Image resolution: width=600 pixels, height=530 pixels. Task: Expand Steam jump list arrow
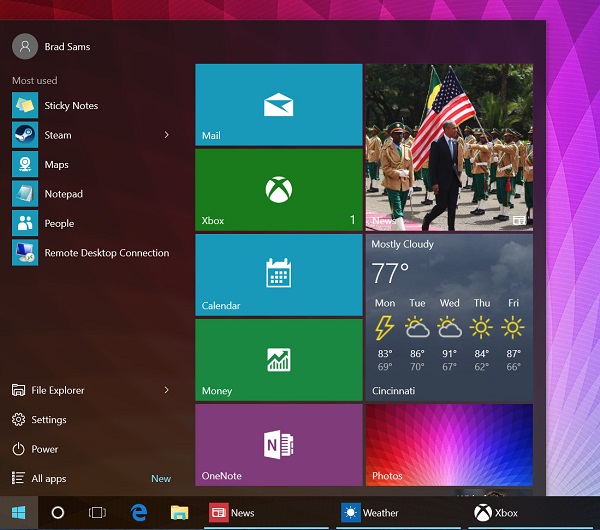[166, 135]
